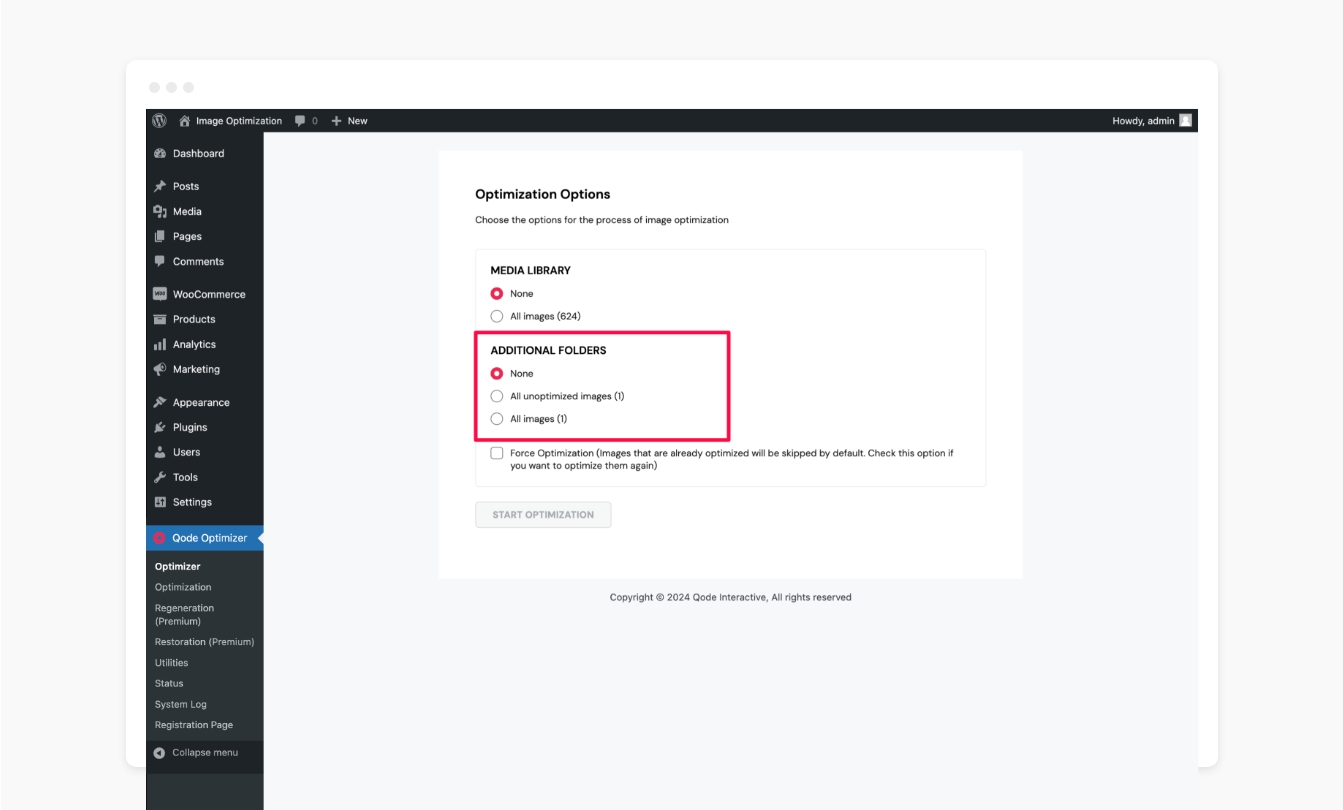Click the Collapse menu label
The image size is (1343, 810).
click(x=205, y=753)
